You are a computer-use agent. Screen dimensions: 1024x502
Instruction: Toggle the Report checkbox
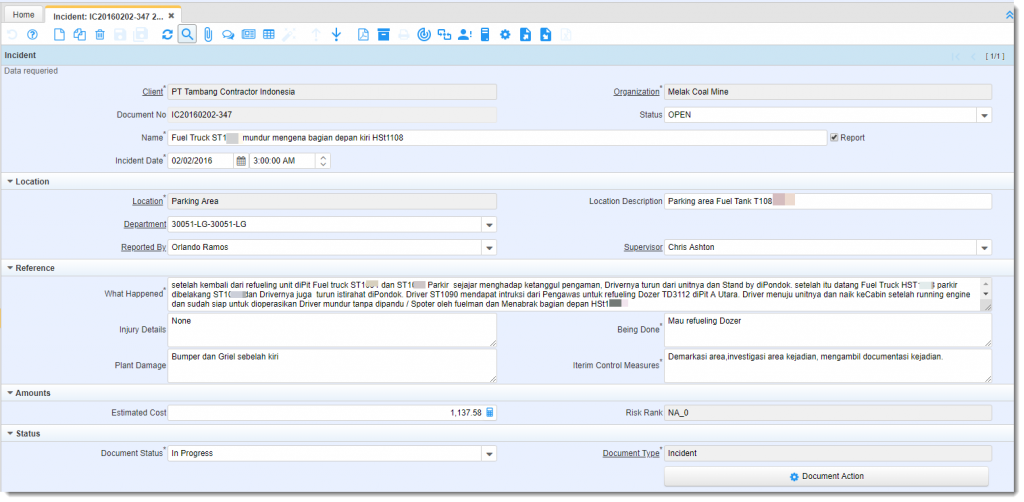click(834, 137)
